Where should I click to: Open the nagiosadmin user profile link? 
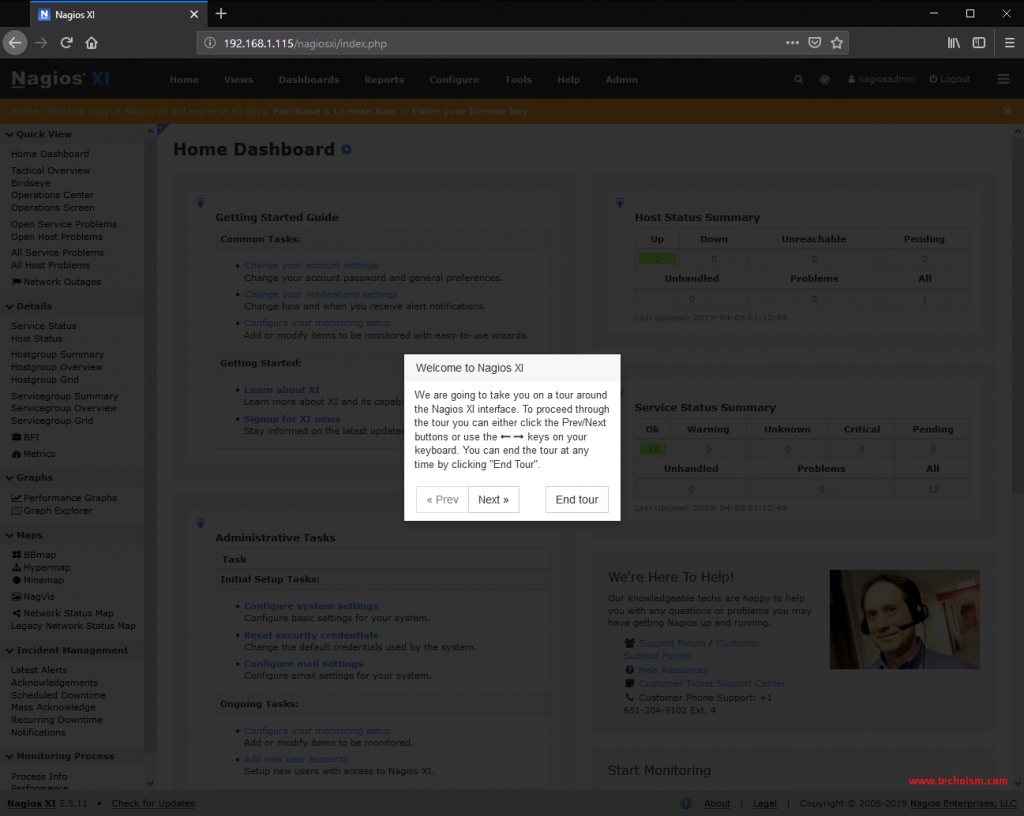click(881, 79)
